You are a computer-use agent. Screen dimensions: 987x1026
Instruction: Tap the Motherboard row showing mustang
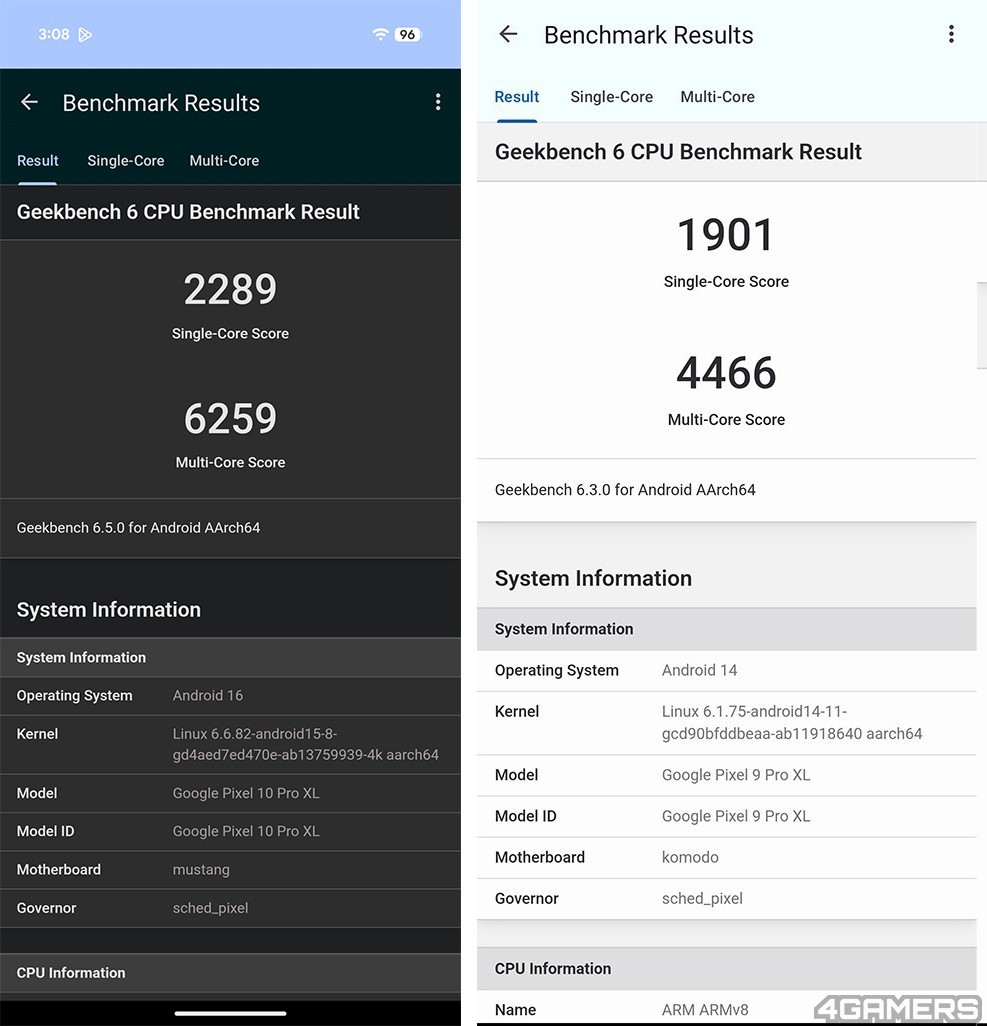pyautogui.click(x=230, y=870)
